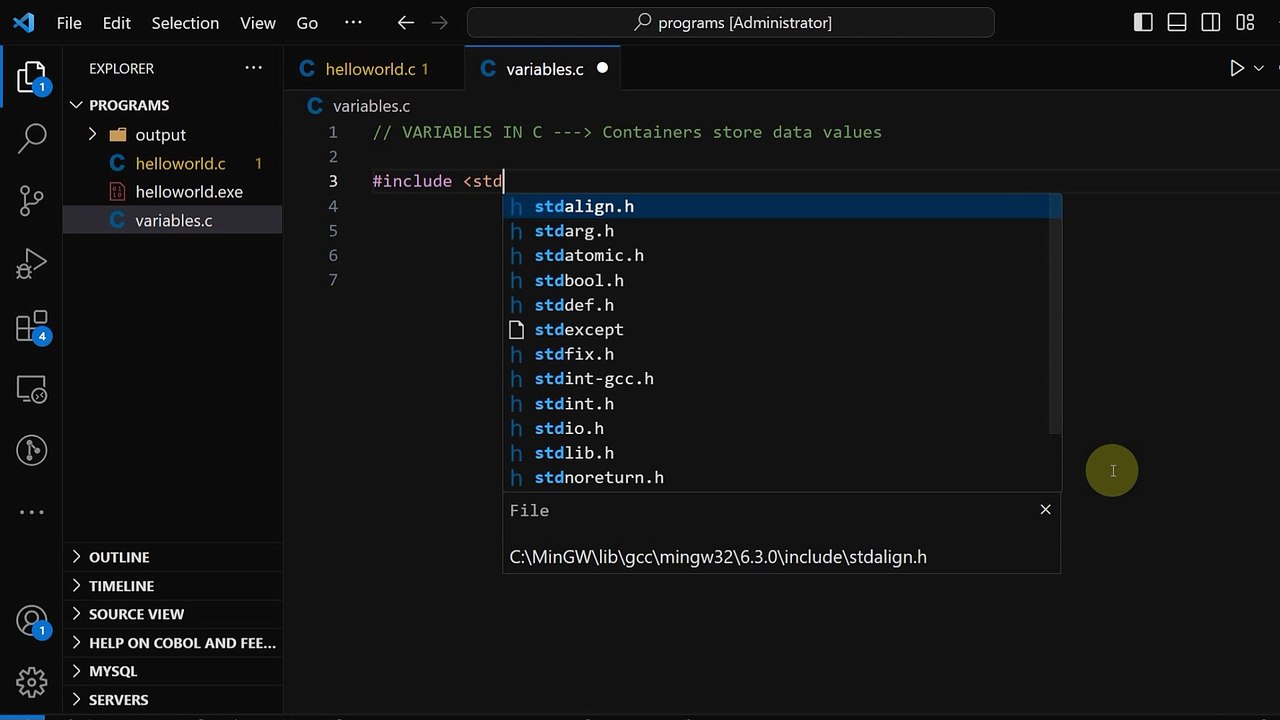This screenshot has height=720, width=1280.
Task: Open the Run and Debug view
Action: pyautogui.click(x=32, y=264)
